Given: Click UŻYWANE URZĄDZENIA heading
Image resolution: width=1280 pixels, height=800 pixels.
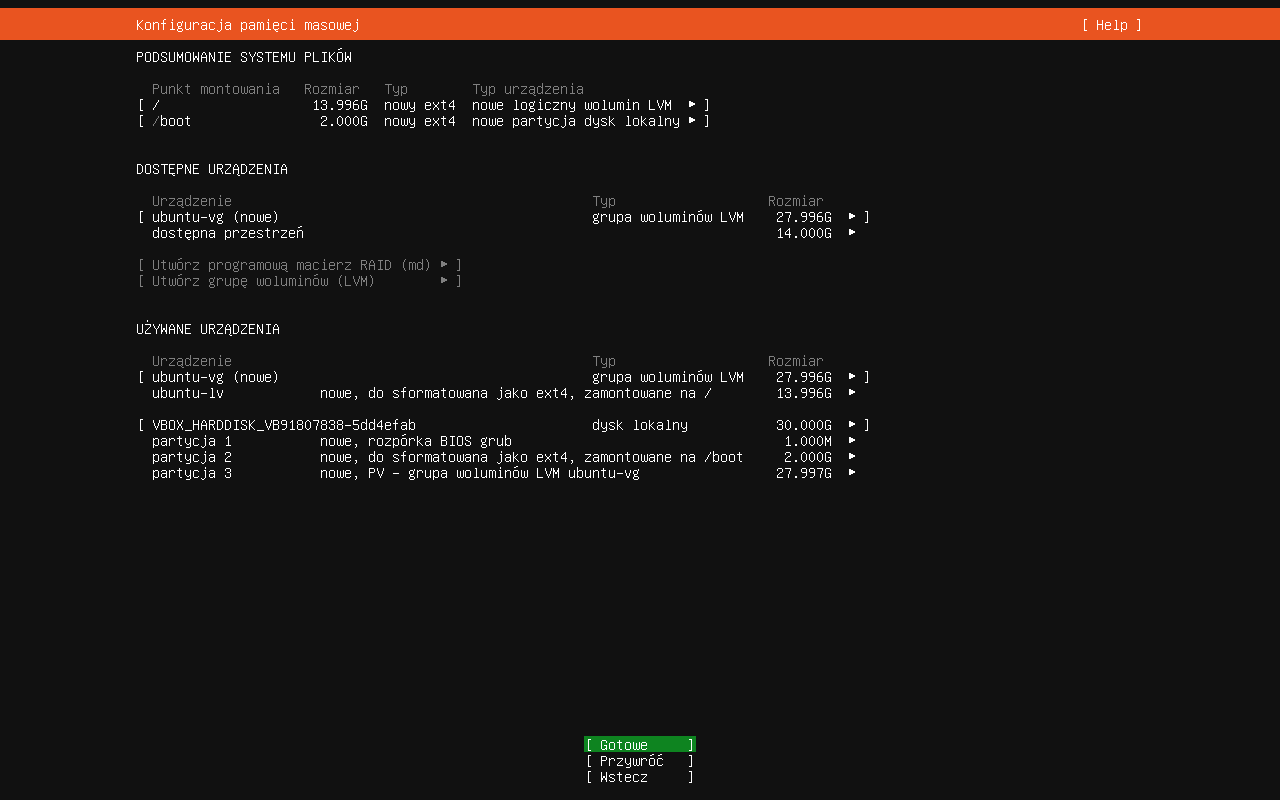Looking at the screenshot, I should (x=208, y=329).
